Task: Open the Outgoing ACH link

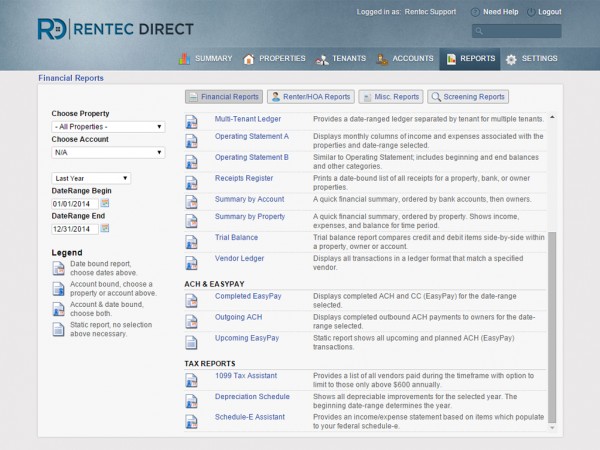Action: 238,317
